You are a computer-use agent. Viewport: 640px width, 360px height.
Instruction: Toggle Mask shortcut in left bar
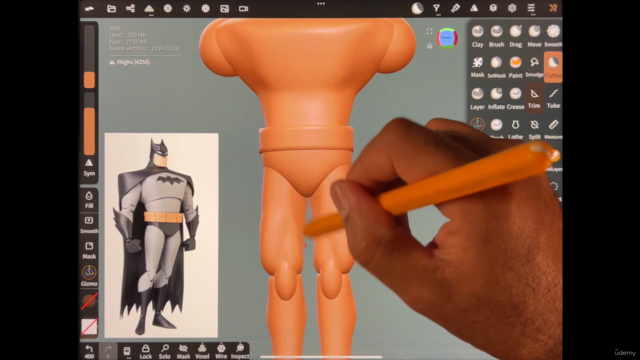tap(89, 250)
